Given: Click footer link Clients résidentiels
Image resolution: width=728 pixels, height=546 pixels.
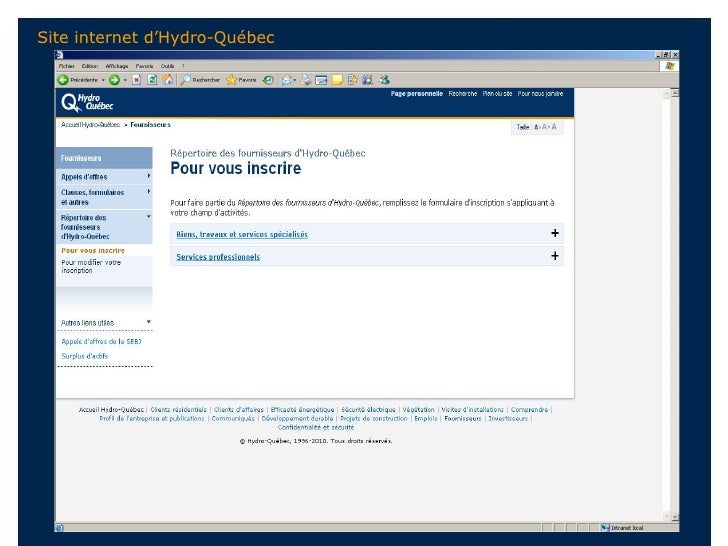Looking at the screenshot, I should click(x=179, y=410).
